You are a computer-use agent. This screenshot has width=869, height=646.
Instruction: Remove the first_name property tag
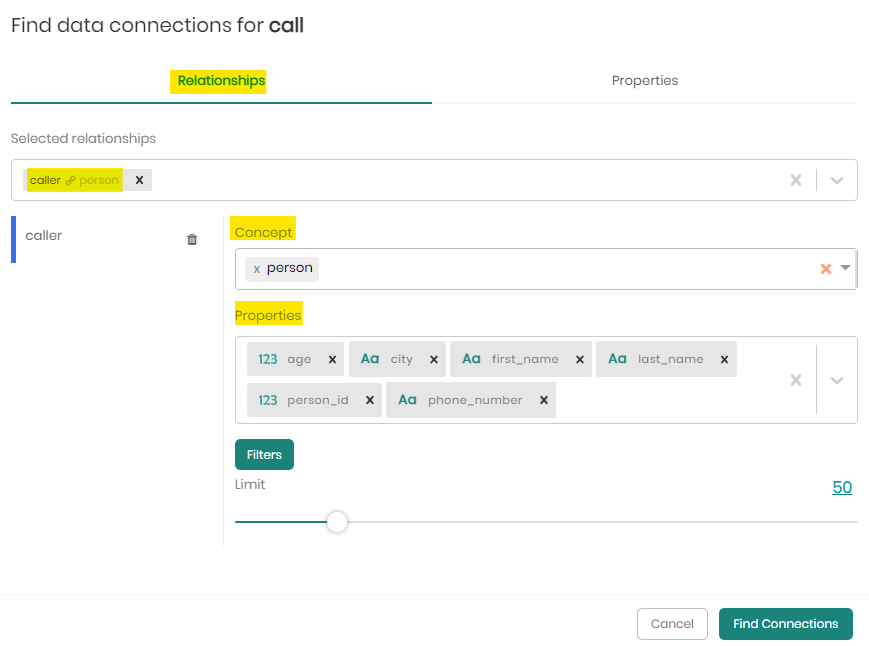579,359
